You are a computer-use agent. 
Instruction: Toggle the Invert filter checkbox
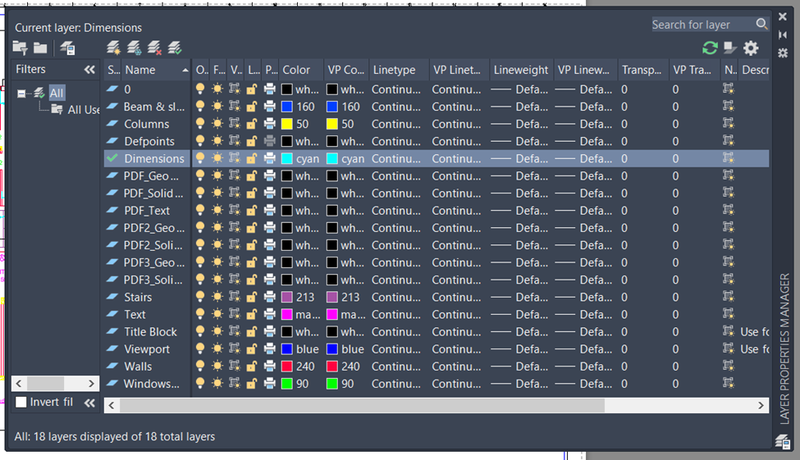point(21,402)
